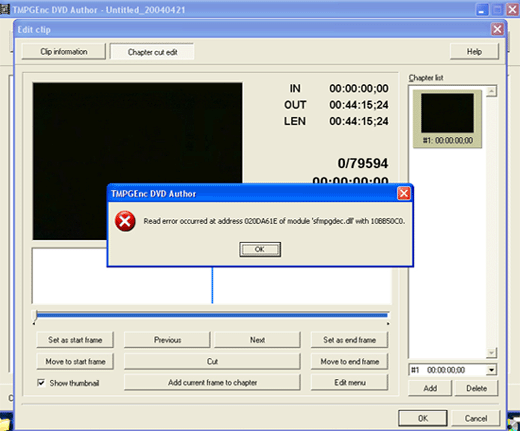Click the end marker triangle under seek bar
The width and height of the screenshot is (520, 431).
[x=388, y=323]
